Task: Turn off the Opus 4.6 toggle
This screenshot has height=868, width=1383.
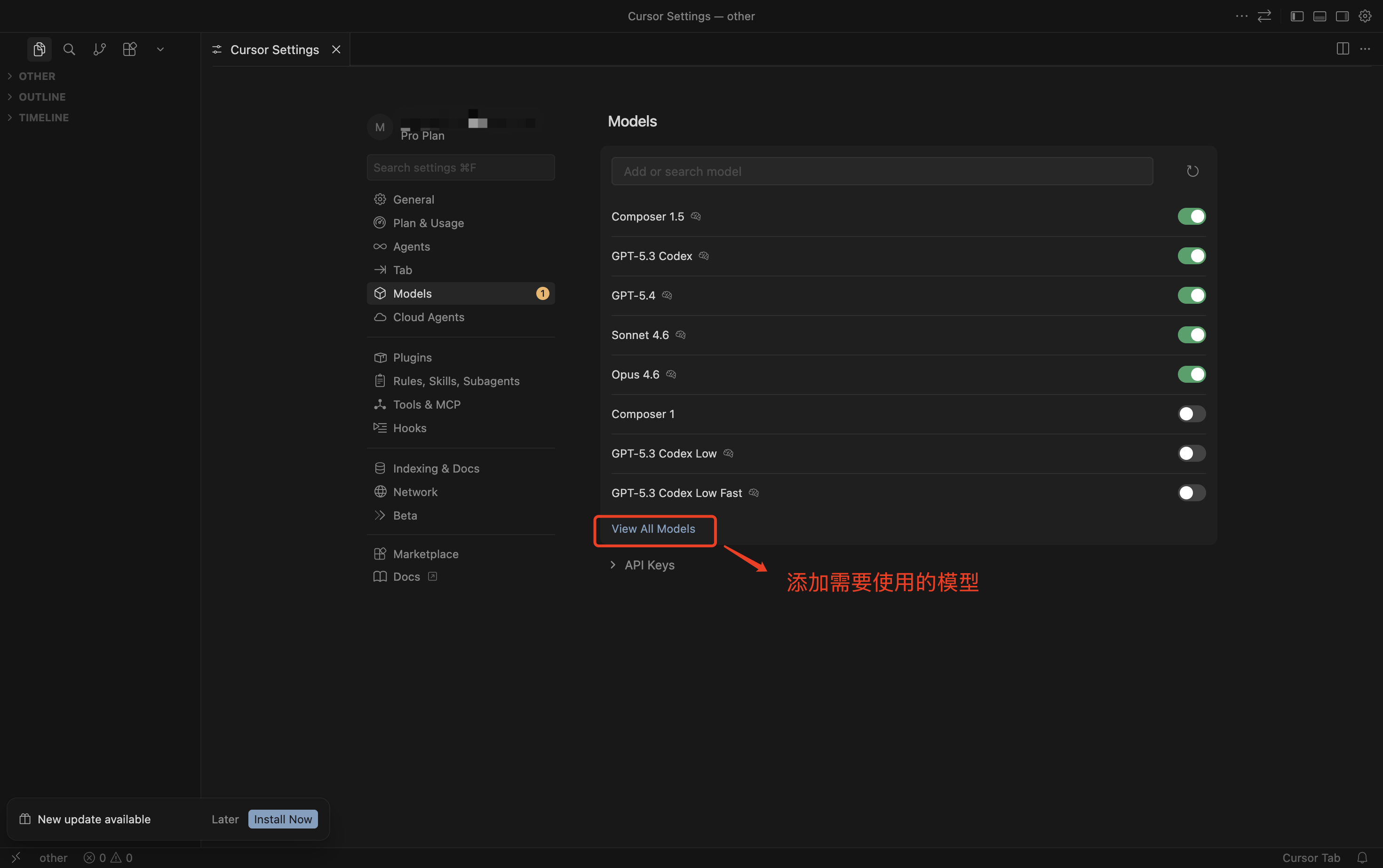Action: pyautogui.click(x=1191, y=374)
